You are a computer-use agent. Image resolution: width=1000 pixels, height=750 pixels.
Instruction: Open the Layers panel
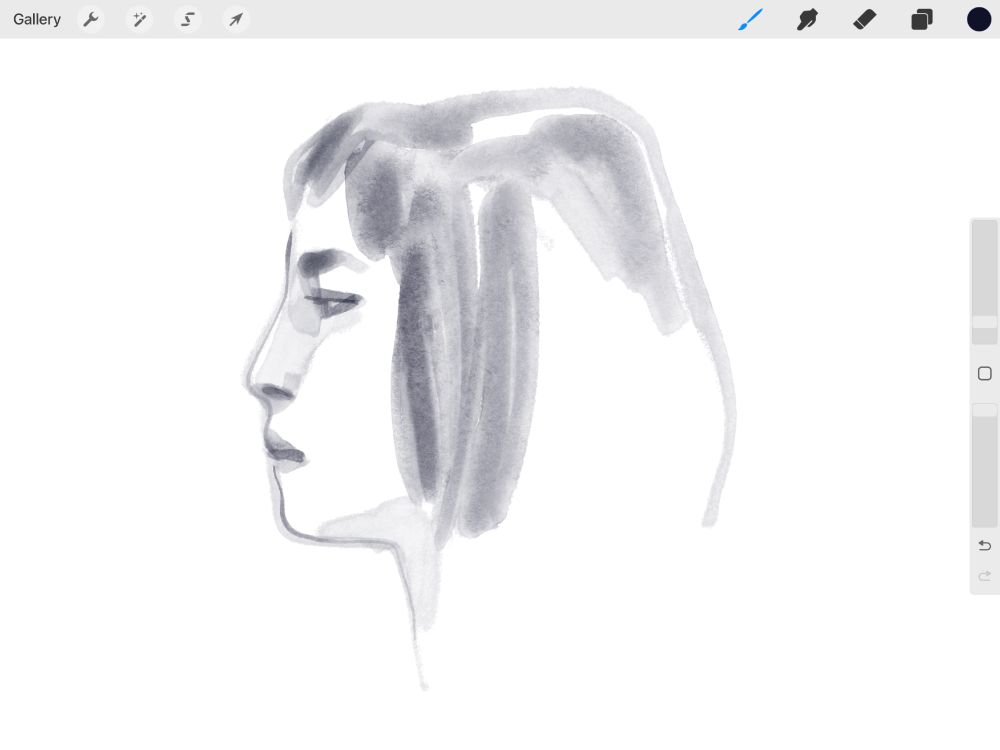point(922,19)
